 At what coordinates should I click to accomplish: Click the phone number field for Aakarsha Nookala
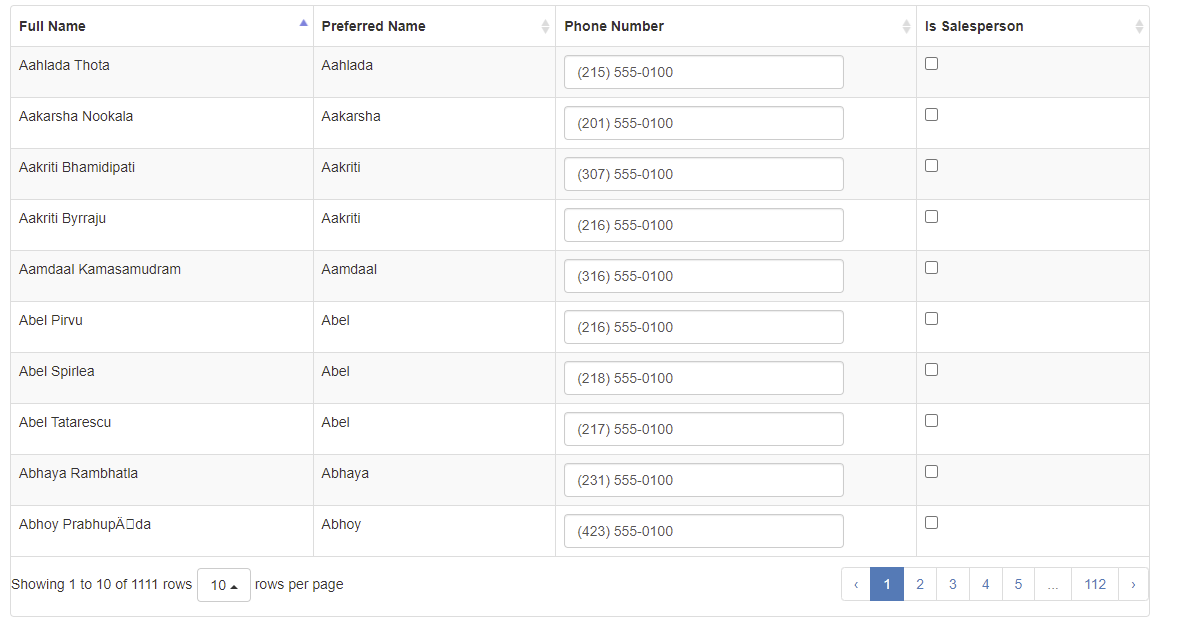click(703, 123)
